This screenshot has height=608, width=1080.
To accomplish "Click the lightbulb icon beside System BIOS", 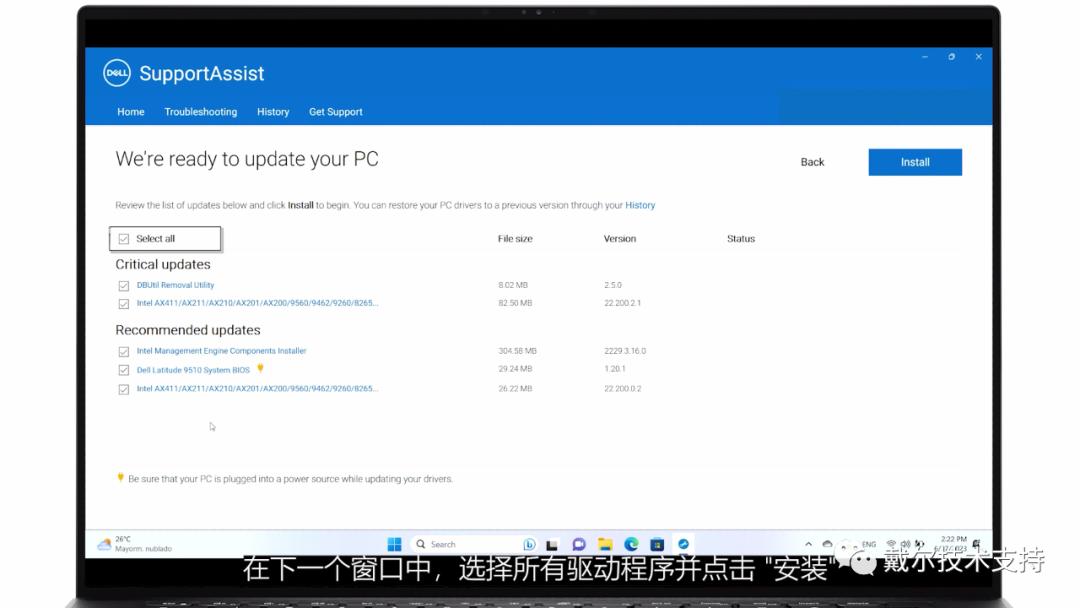I will click(x=260, y=368).
